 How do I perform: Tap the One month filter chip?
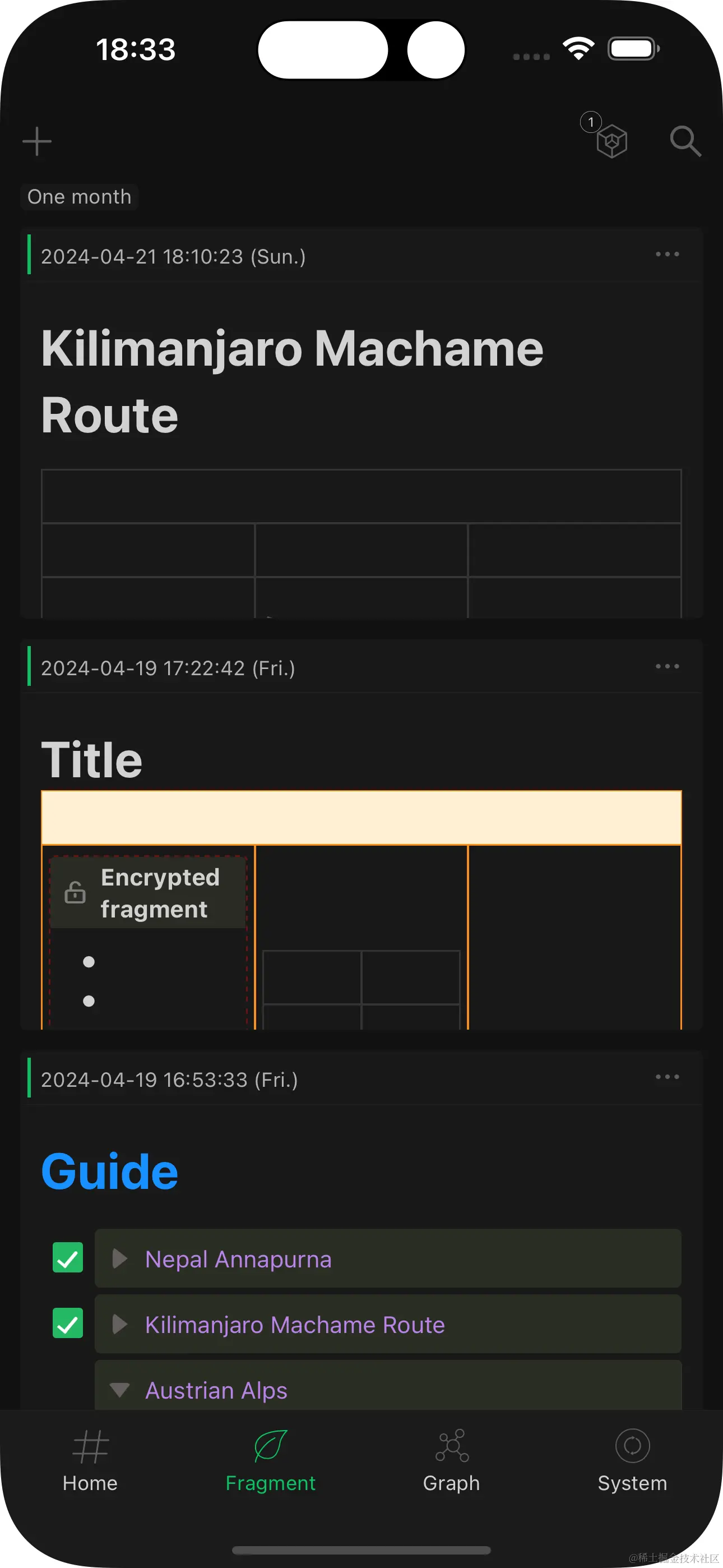click(x=79, y=196)
